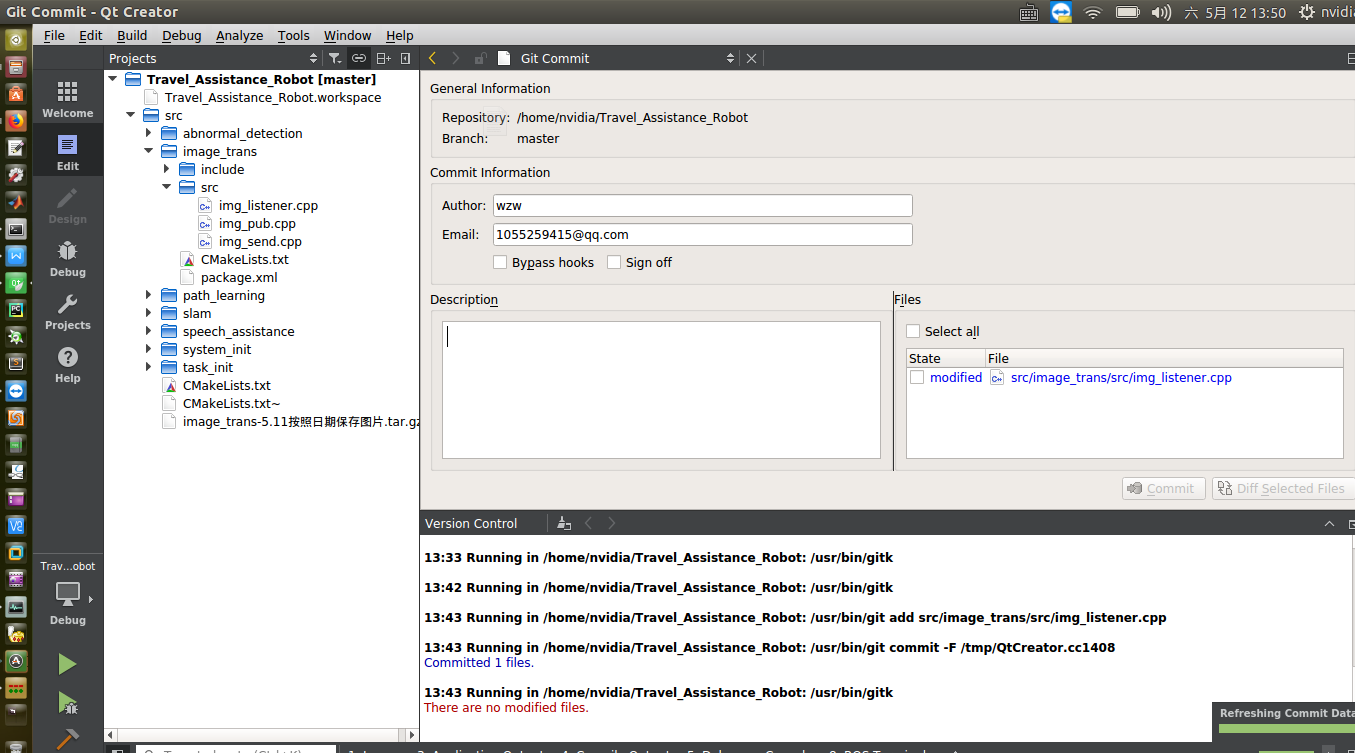The height and width of the screenshot is (753, 1355).
Task: Open the Analyze menu
Action: click(239, 35)
